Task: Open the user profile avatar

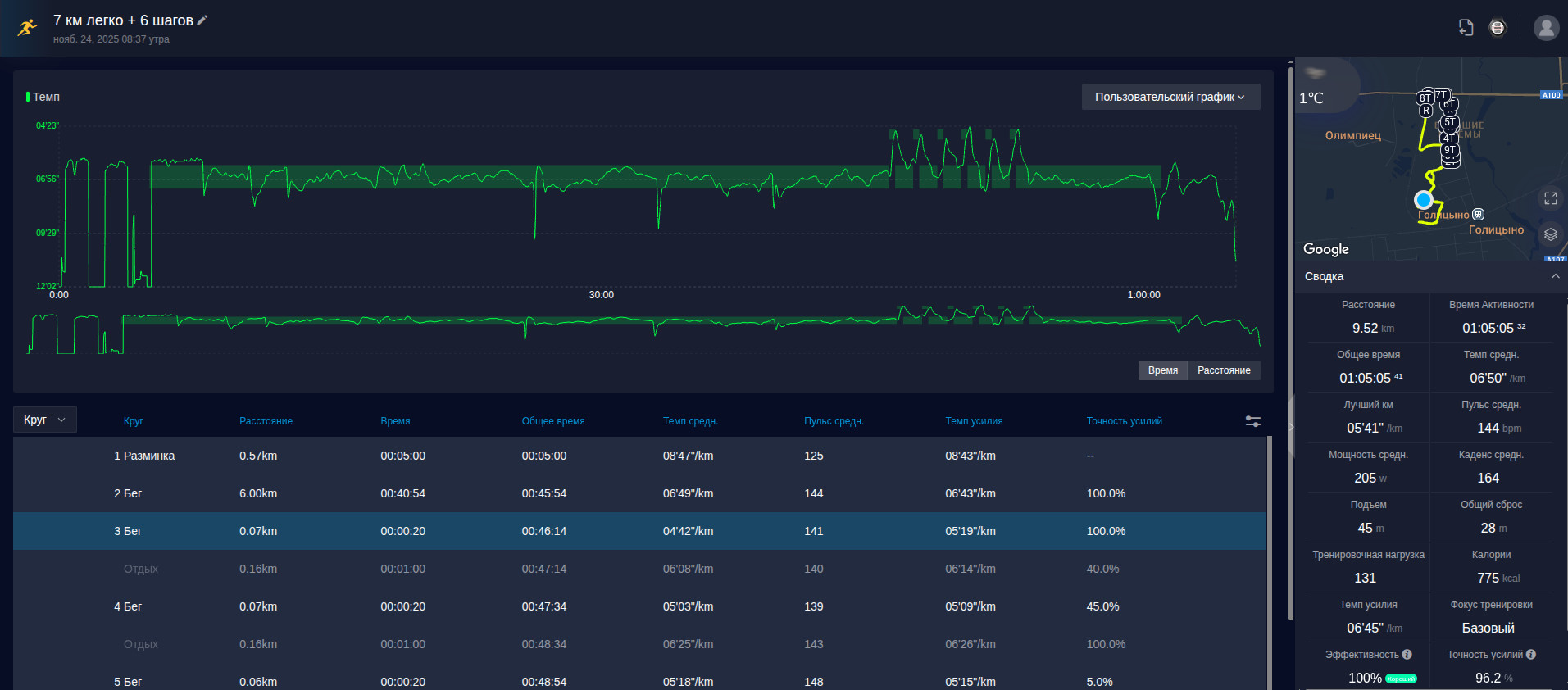Action: pyautogui.click(x=1547, y=28)
